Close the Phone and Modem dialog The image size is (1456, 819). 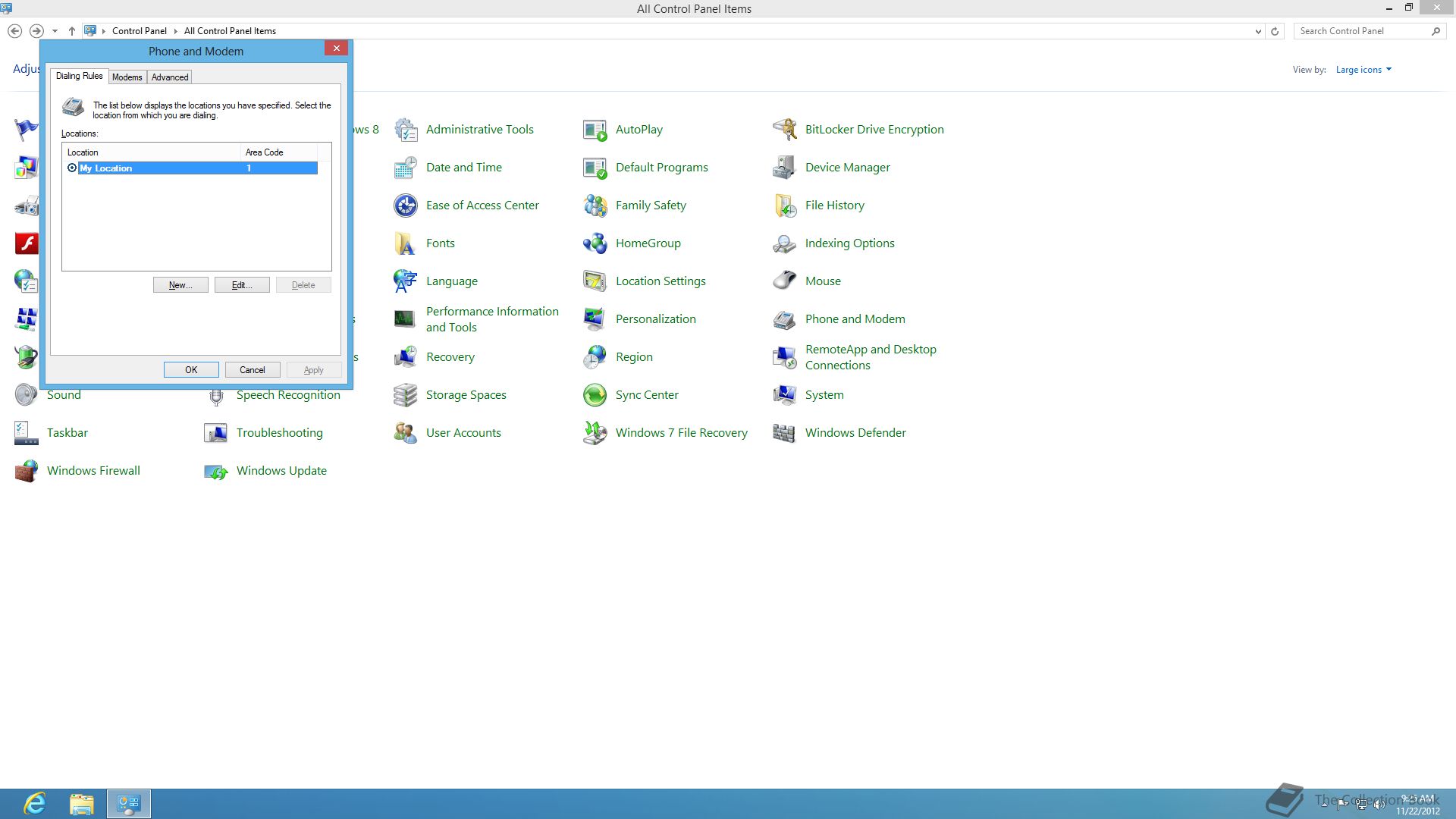coord(337,48)
